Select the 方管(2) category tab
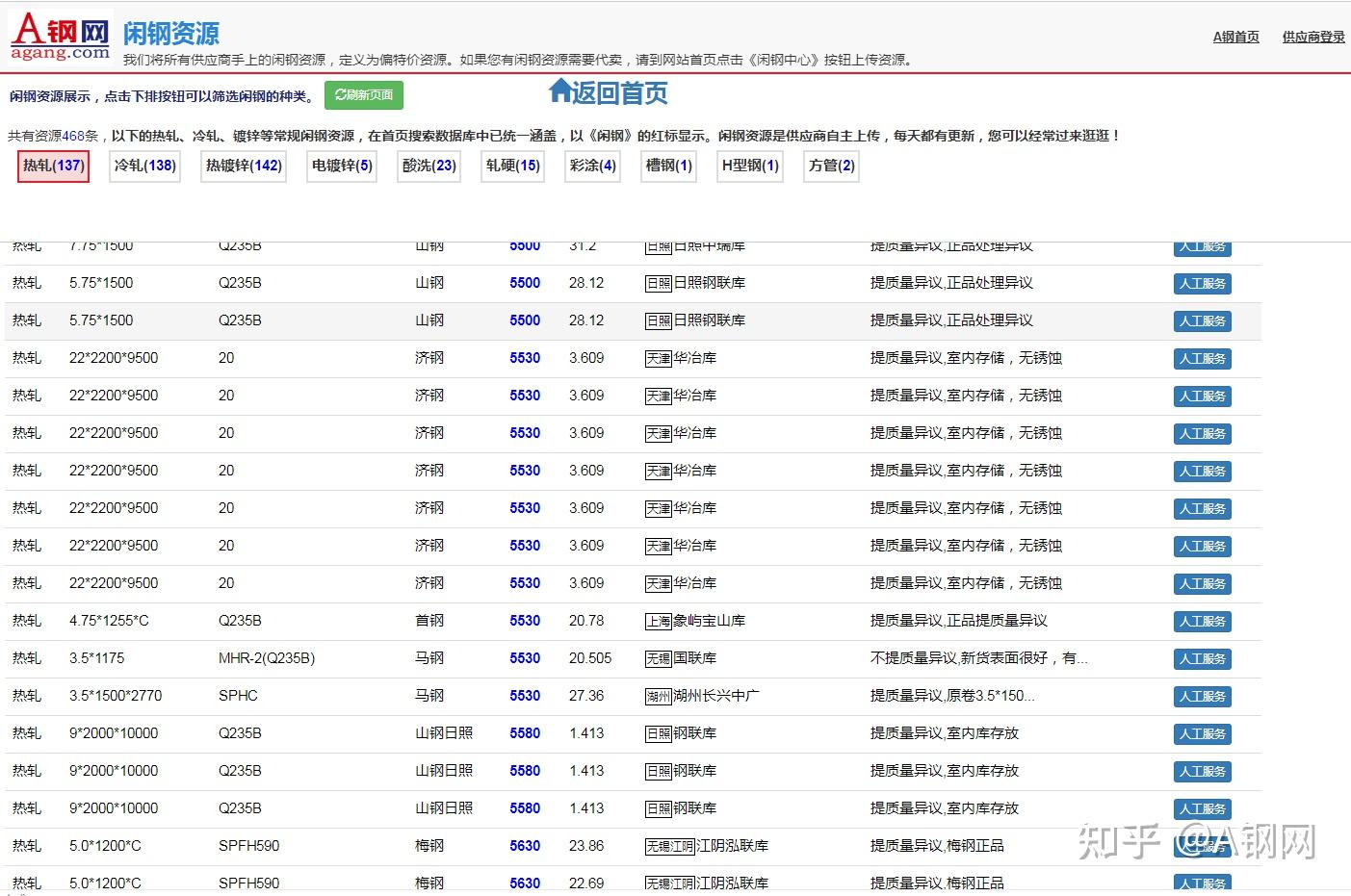The image size is (1351, 896). coord(831,166)
